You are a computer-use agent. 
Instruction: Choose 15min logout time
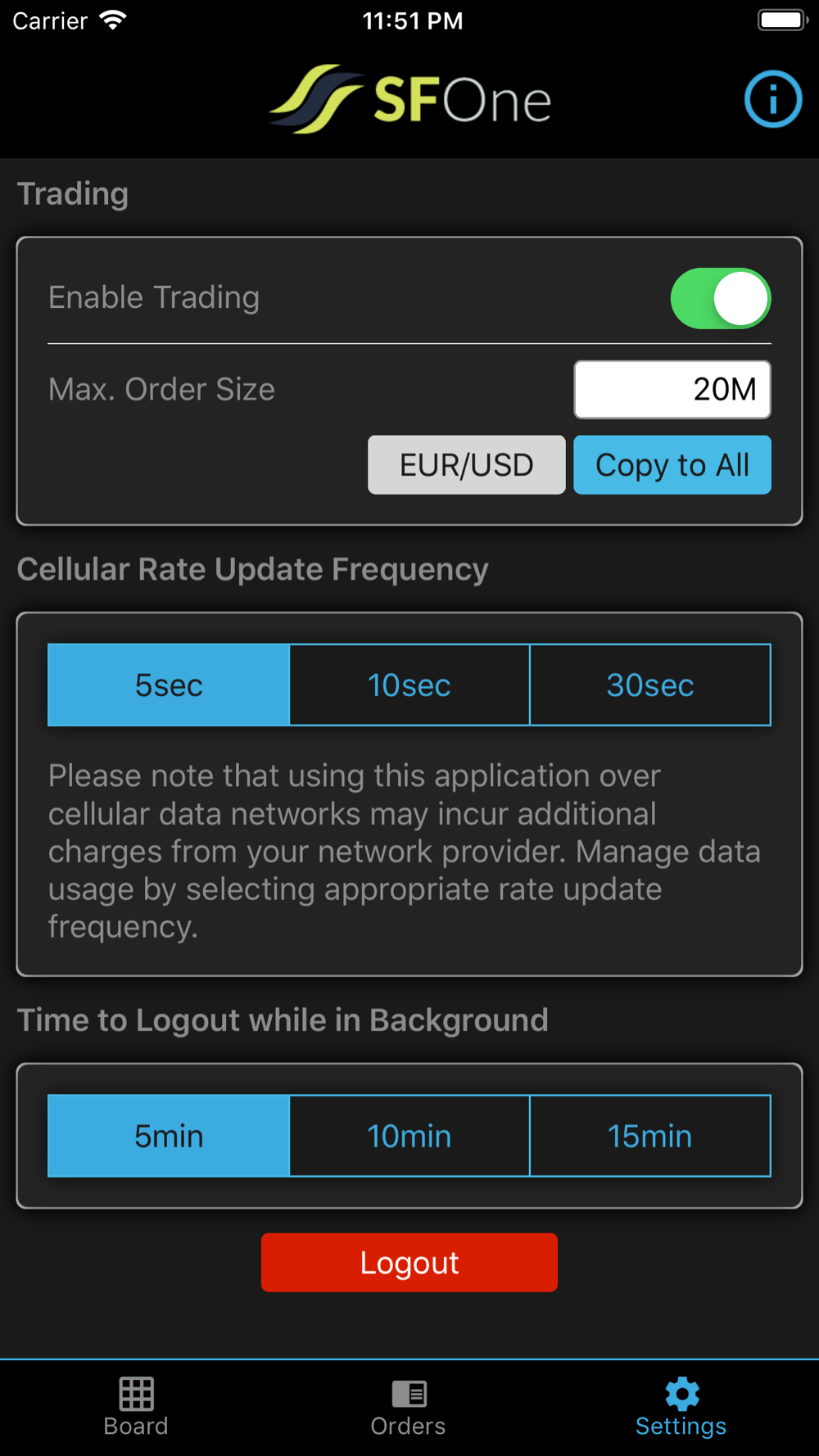coord(650,1136)
